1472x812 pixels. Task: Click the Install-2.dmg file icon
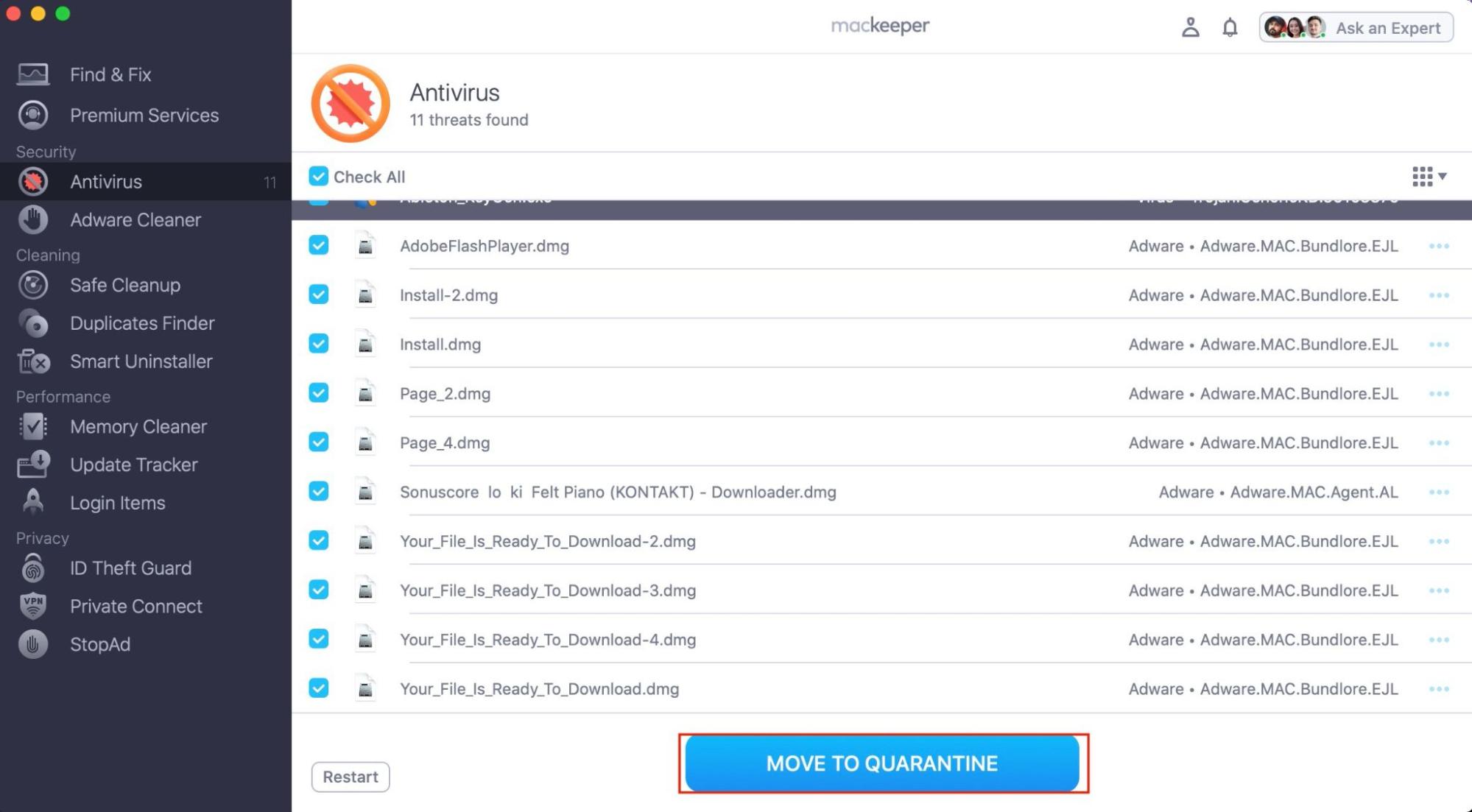[x=365, y=295]
